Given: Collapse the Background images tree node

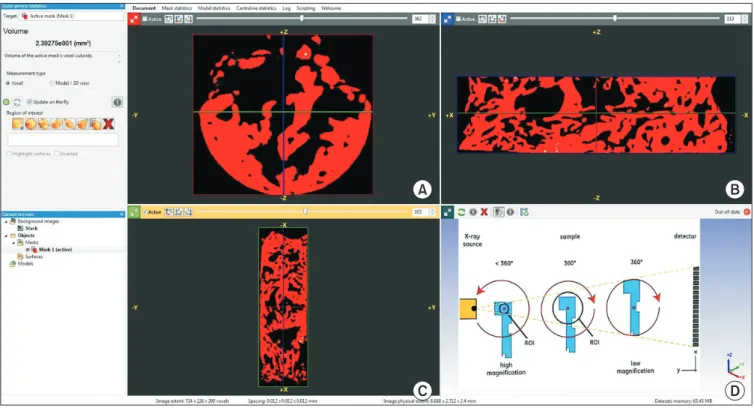Looking at the screenshot, I should coord(6,221).
